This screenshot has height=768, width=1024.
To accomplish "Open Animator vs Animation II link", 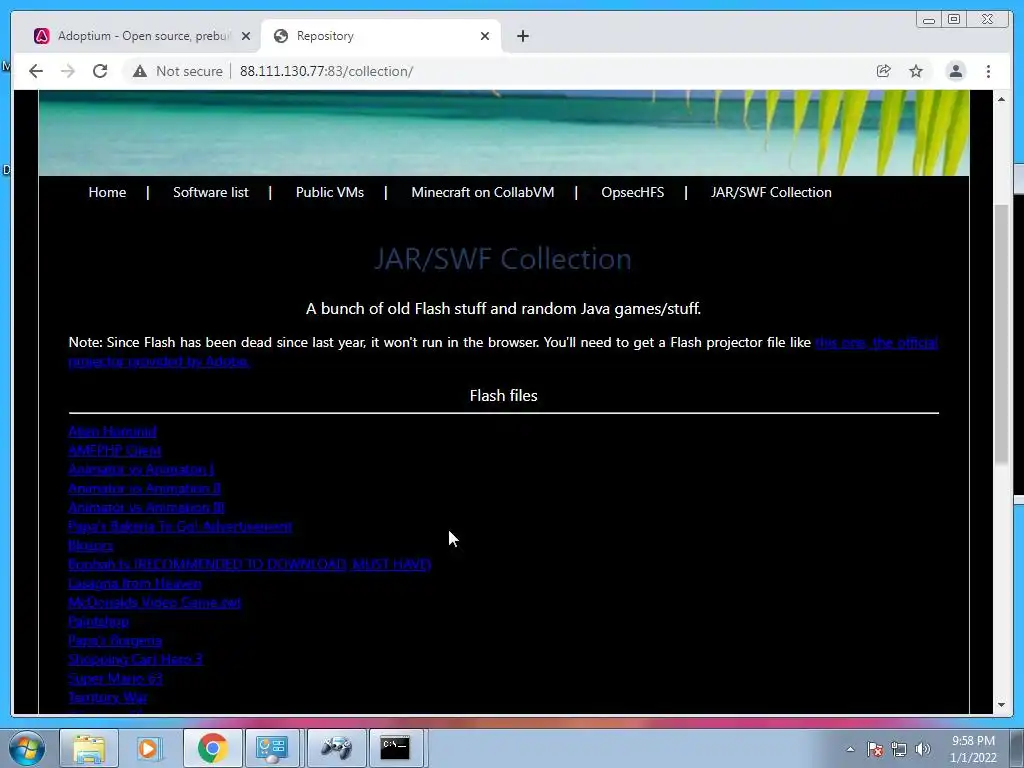I will click(x=144, y=488).
